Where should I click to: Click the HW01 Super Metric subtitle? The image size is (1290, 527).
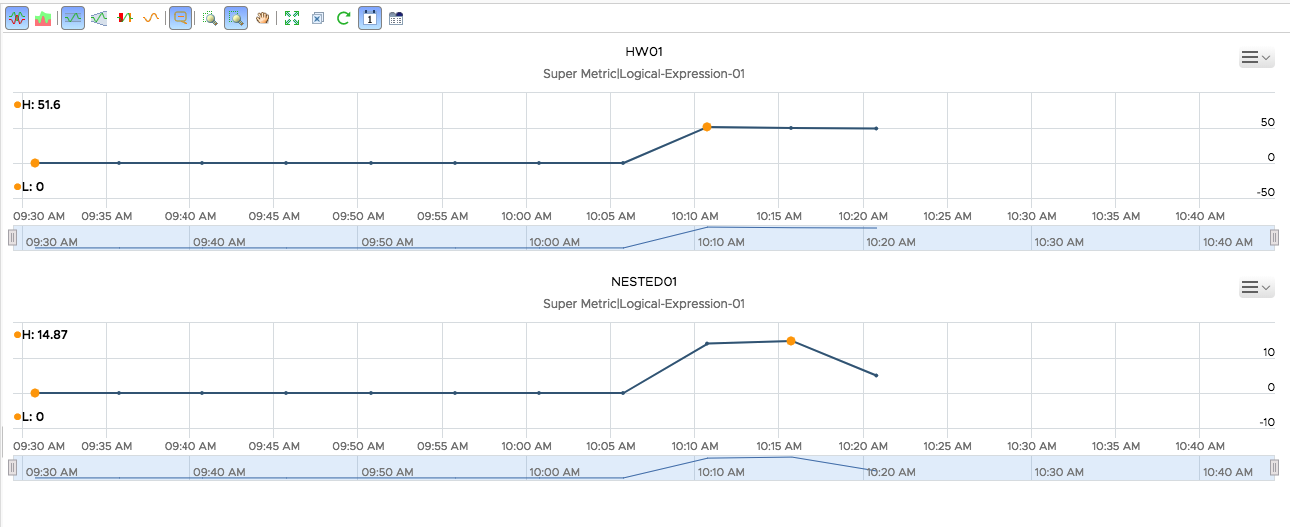(x=644, y=74)
